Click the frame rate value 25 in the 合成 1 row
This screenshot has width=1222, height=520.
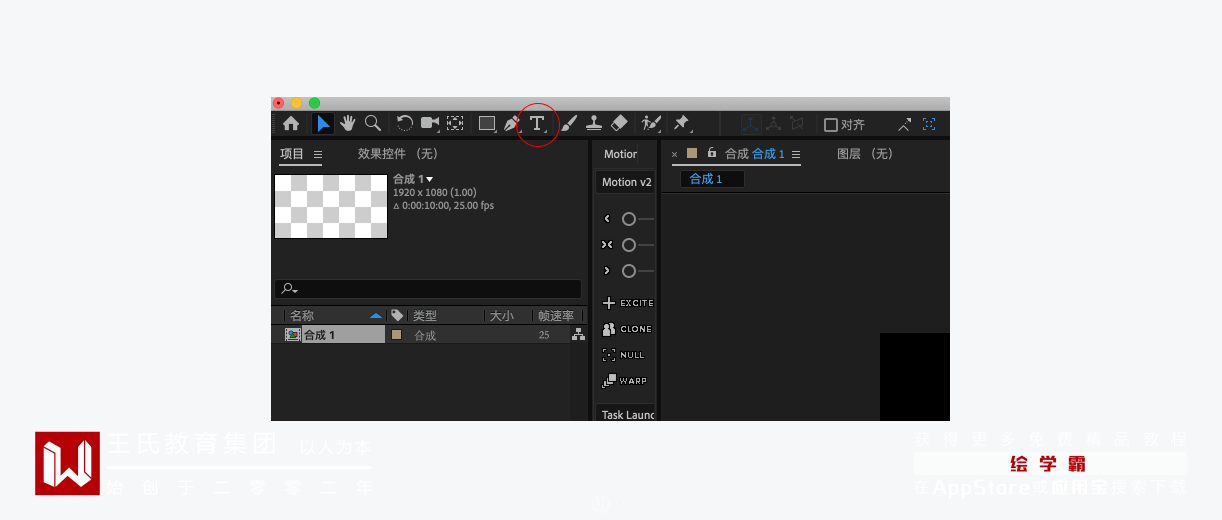(x=544, y=335)
